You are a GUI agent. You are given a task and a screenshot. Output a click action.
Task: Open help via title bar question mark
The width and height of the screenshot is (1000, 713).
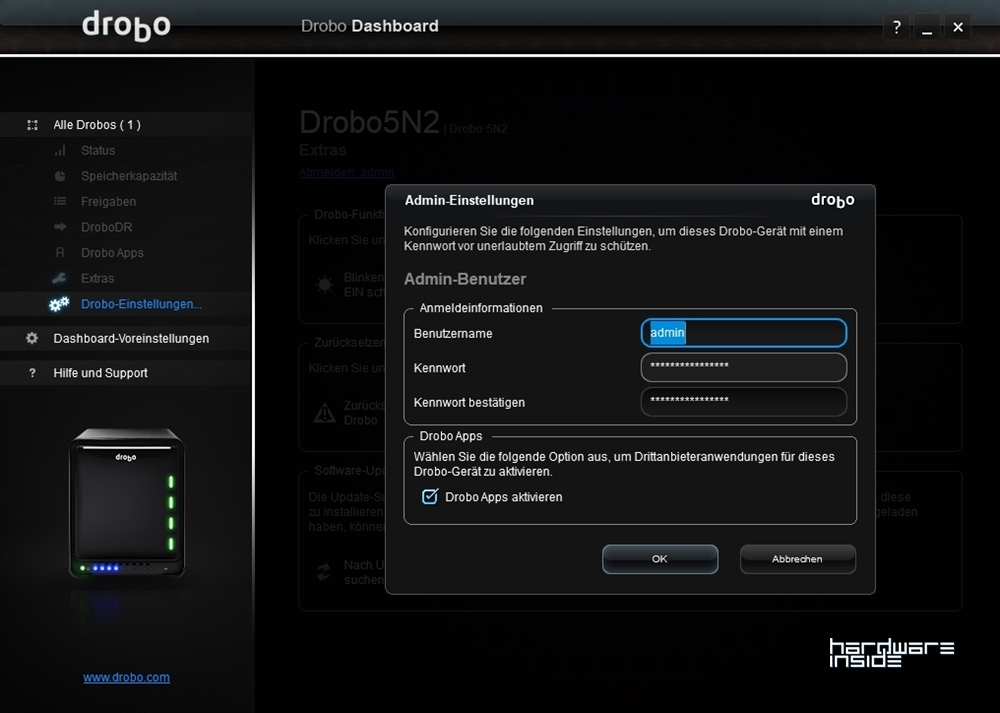[897, 27]
